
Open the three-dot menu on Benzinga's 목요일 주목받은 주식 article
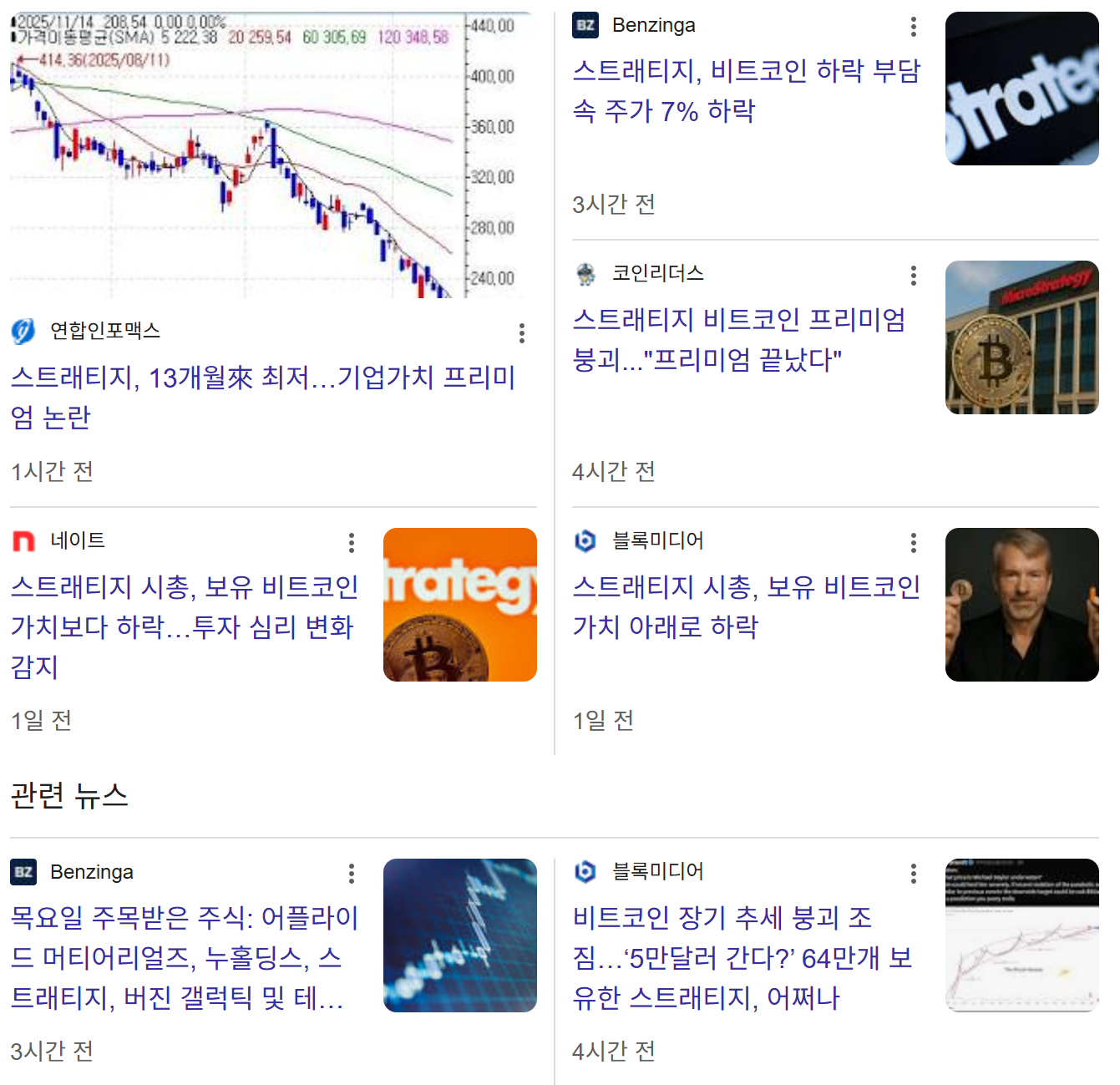tap(352, 874)
